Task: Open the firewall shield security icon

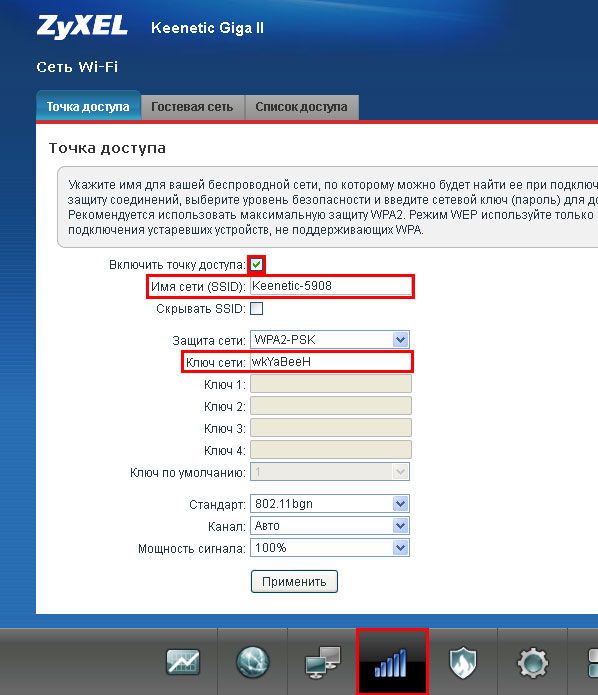Action: pyautogui.click(x=462, y=663)
